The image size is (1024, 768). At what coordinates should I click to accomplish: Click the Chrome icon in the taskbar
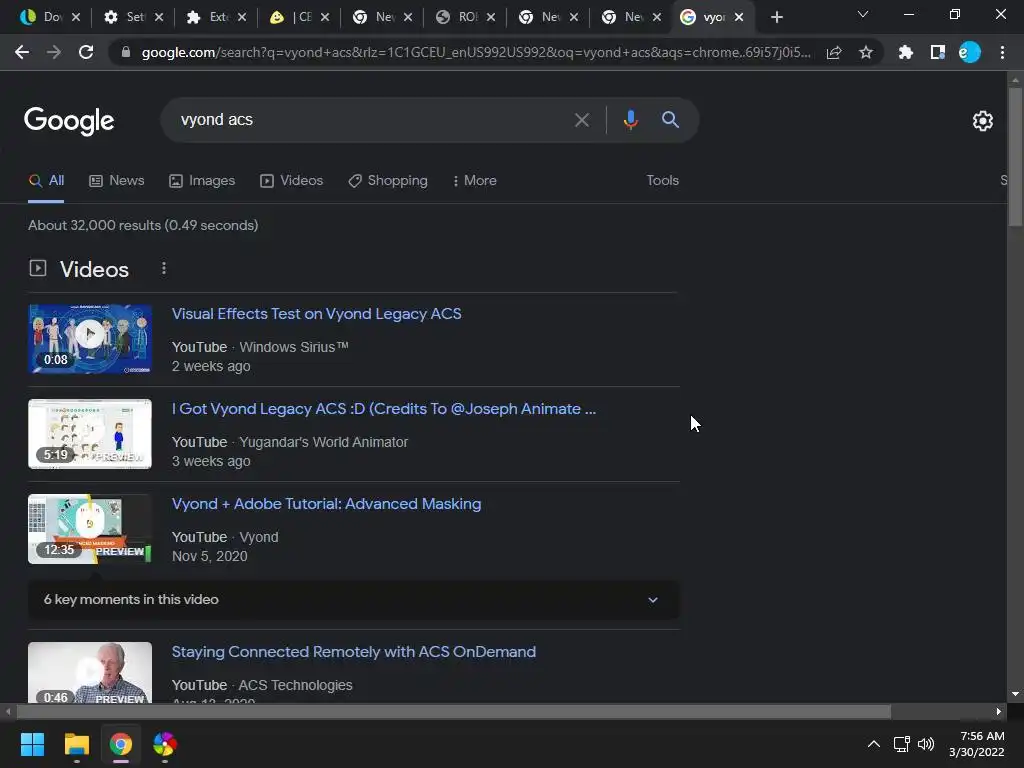point(121,744)
